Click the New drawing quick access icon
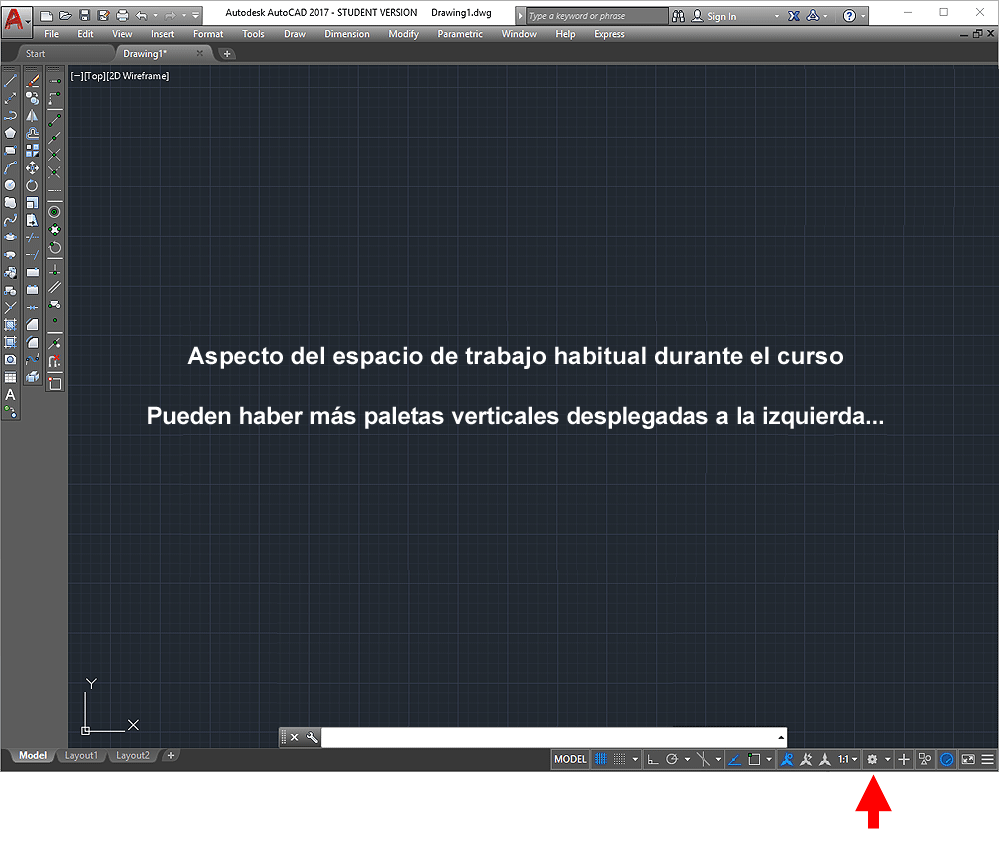This screenshot has height=842, width=999. point(47,15)
